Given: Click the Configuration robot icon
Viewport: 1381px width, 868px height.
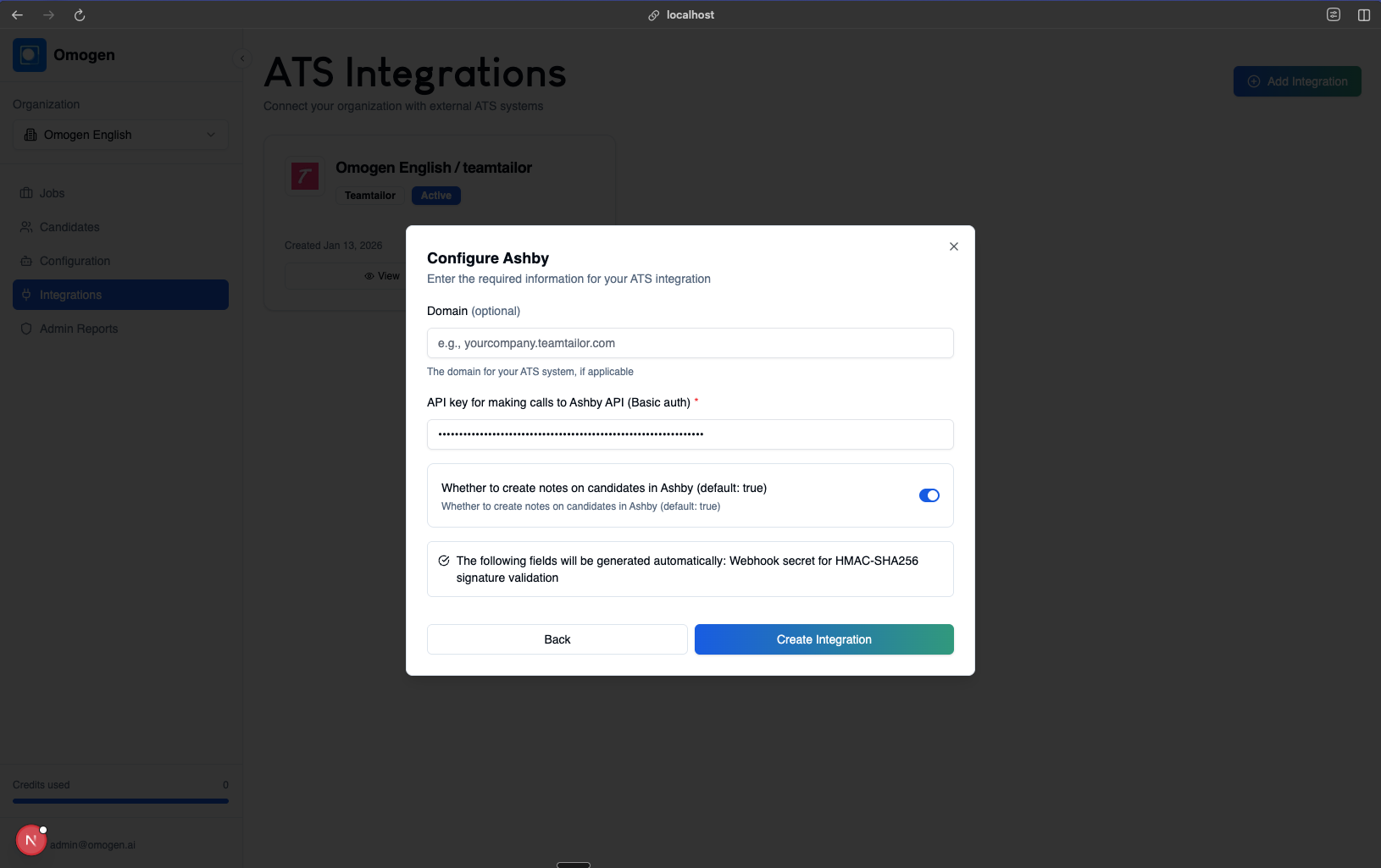Looking at the screenshot, I should pyautogui.click(x=26, y=261).
